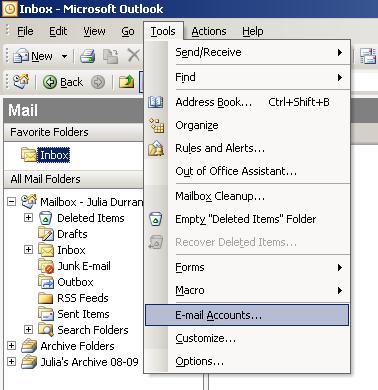Click the Delete X toolbar icon

tap(134, 56)
